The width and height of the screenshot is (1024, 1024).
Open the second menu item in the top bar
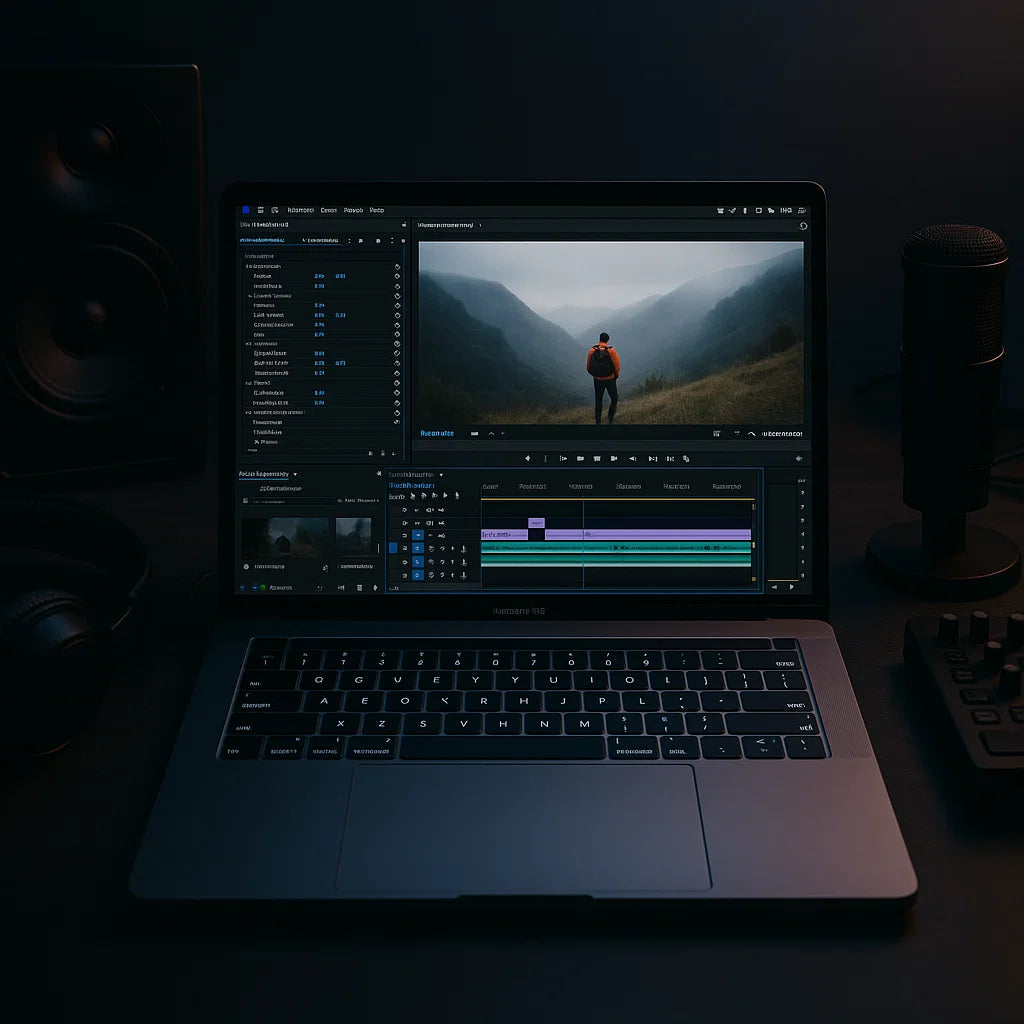click(x=328, y=211)
